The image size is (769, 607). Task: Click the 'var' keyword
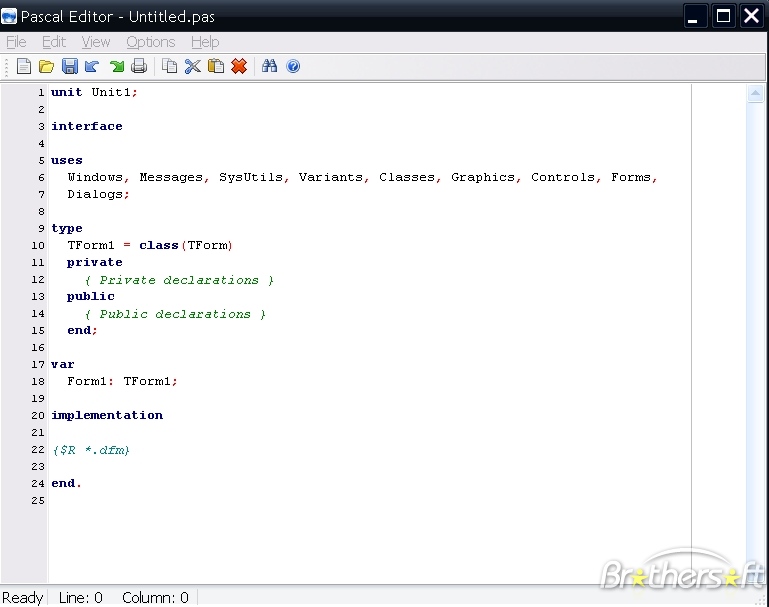pyautogui.click(x=63, y=364)
